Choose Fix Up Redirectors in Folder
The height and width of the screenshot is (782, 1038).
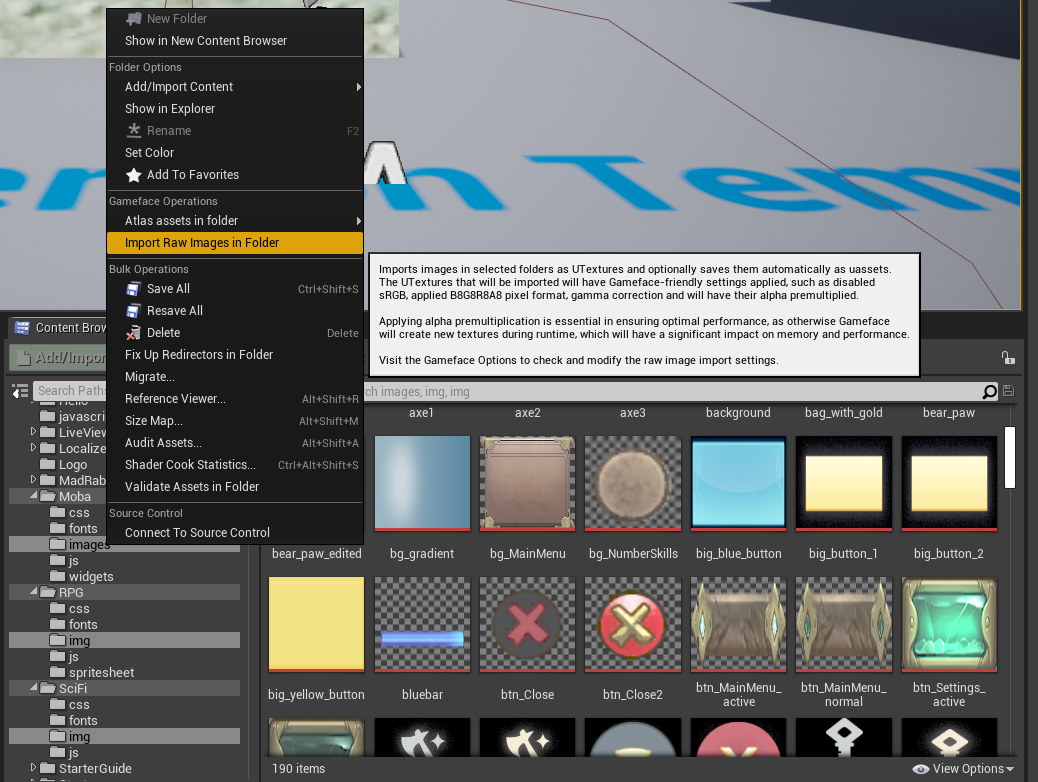coord(234,355)
